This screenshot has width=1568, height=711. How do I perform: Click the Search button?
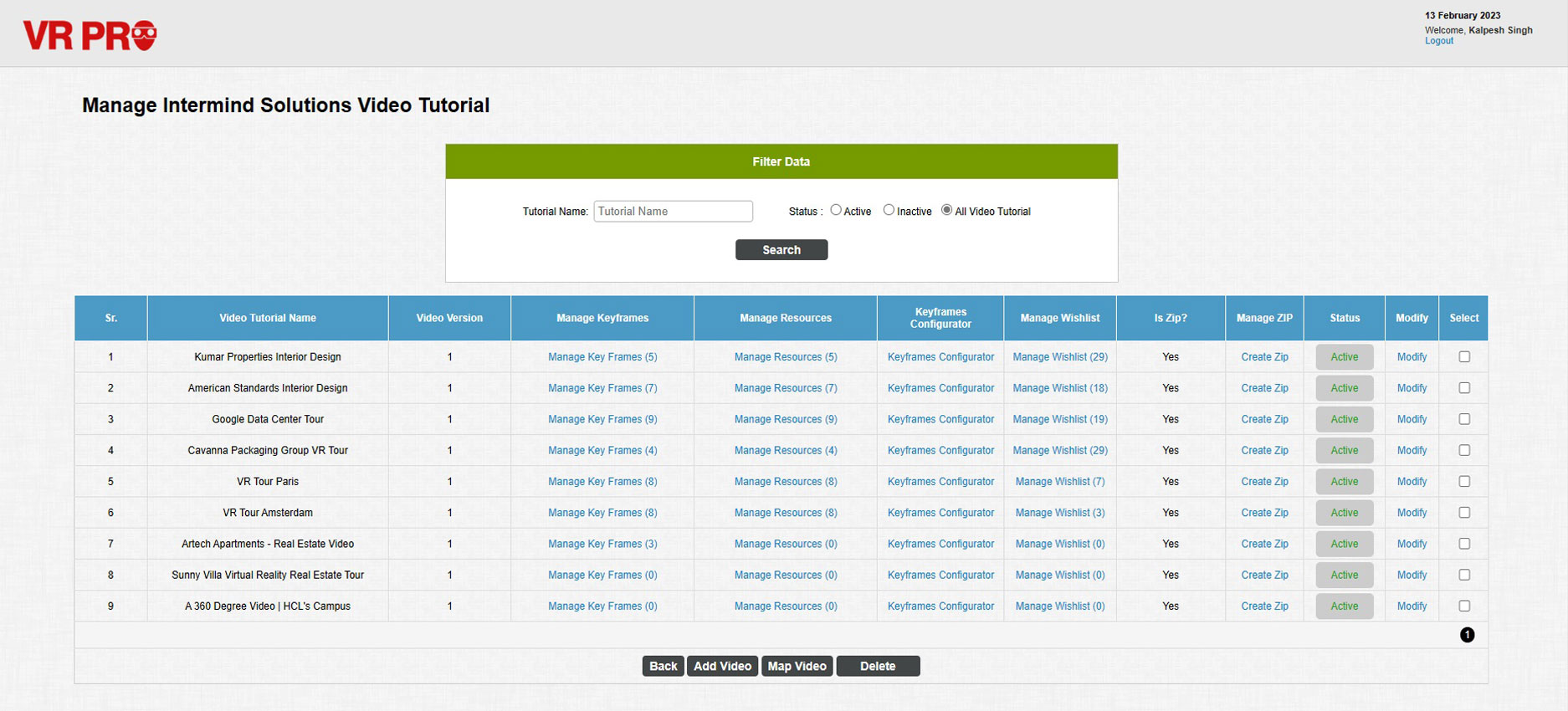(x=781, y=250)
